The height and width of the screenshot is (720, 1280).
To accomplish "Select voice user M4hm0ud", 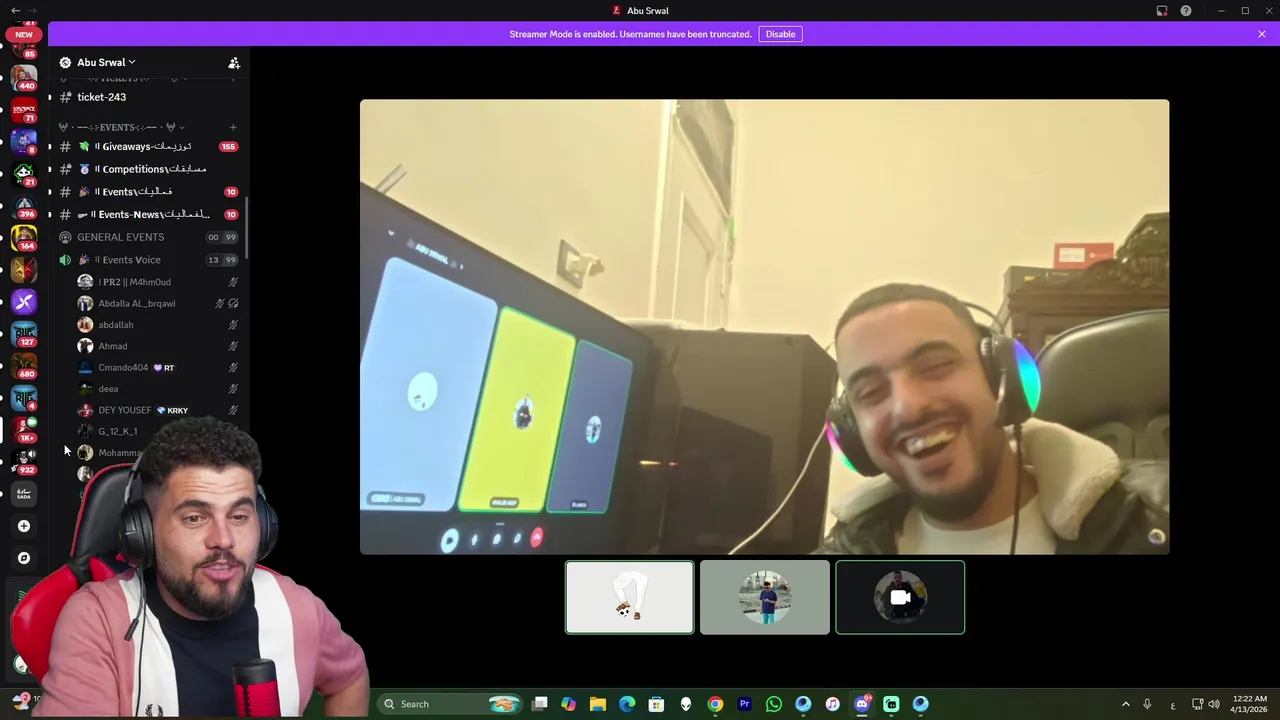I will [158, 282].
